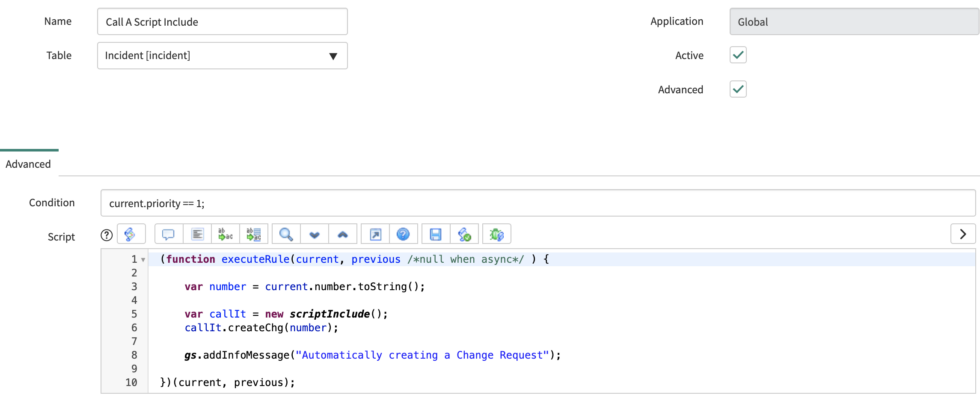Expand the right chevron beside script toolbar

tap(963, 234)
